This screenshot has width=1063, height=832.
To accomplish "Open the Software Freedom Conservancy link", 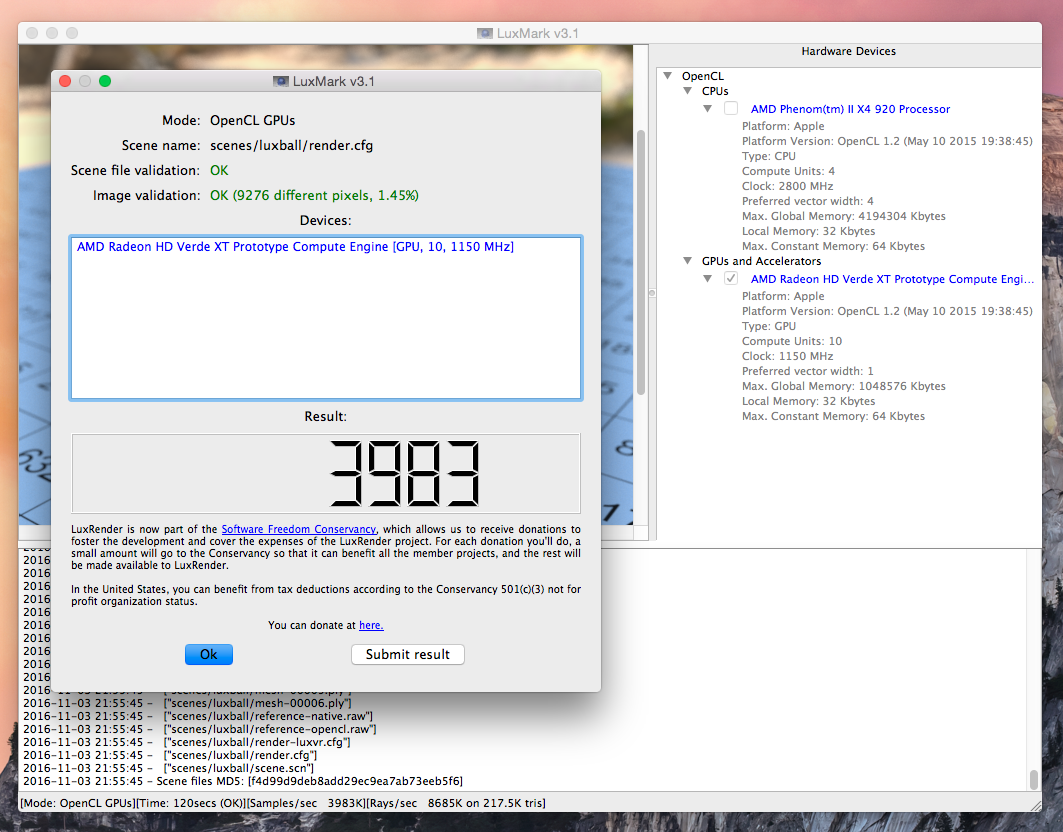I will (298, 529).
